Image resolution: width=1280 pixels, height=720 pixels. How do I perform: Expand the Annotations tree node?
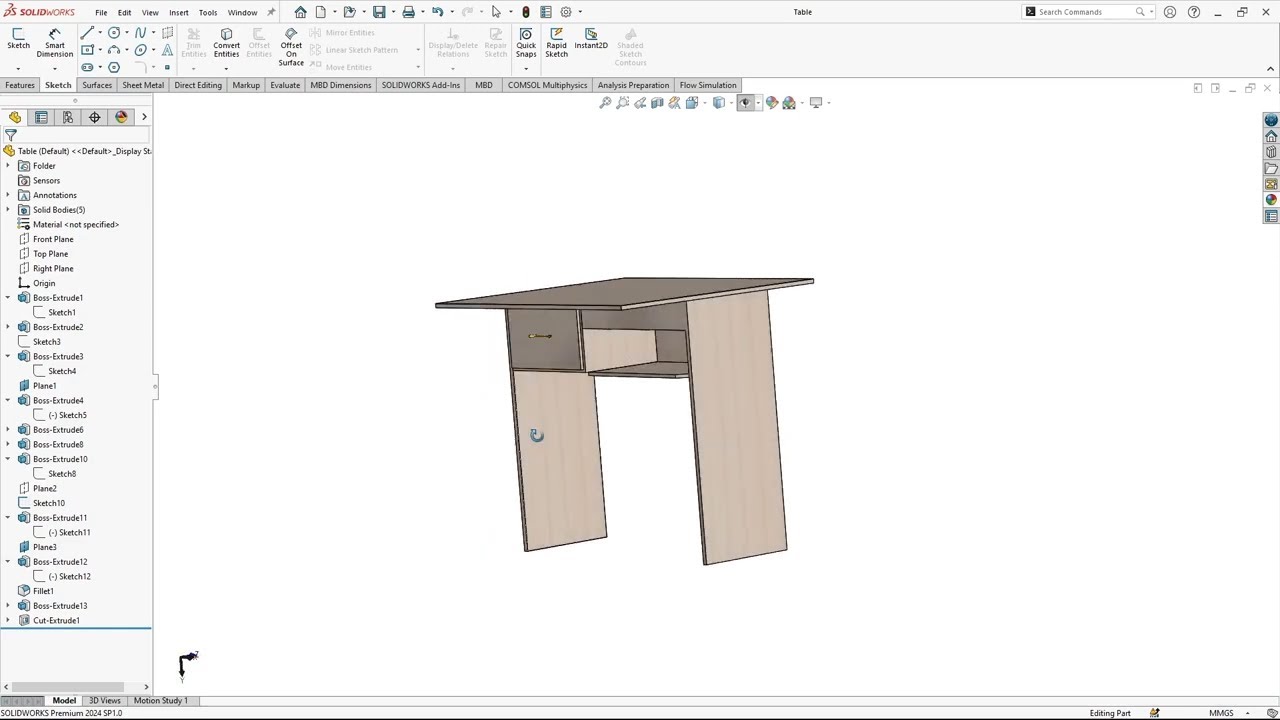click(8, 195)
